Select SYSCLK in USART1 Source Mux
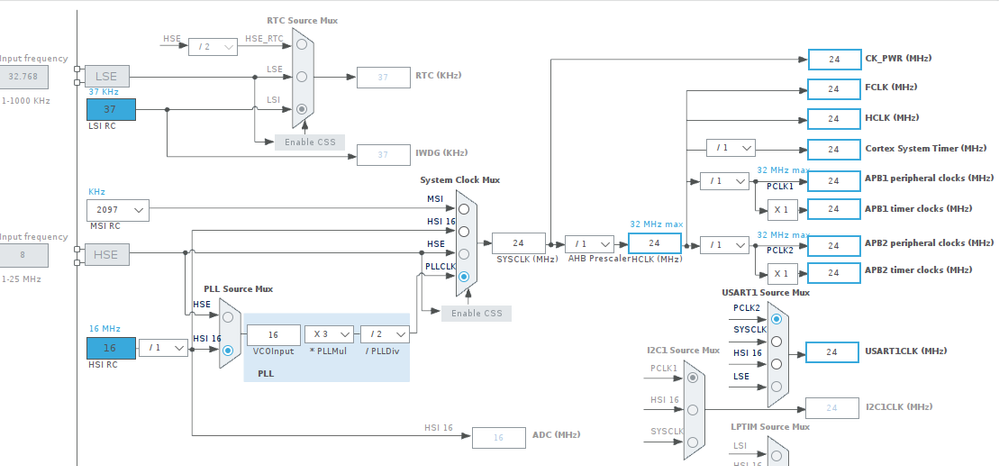 point(776,342)
